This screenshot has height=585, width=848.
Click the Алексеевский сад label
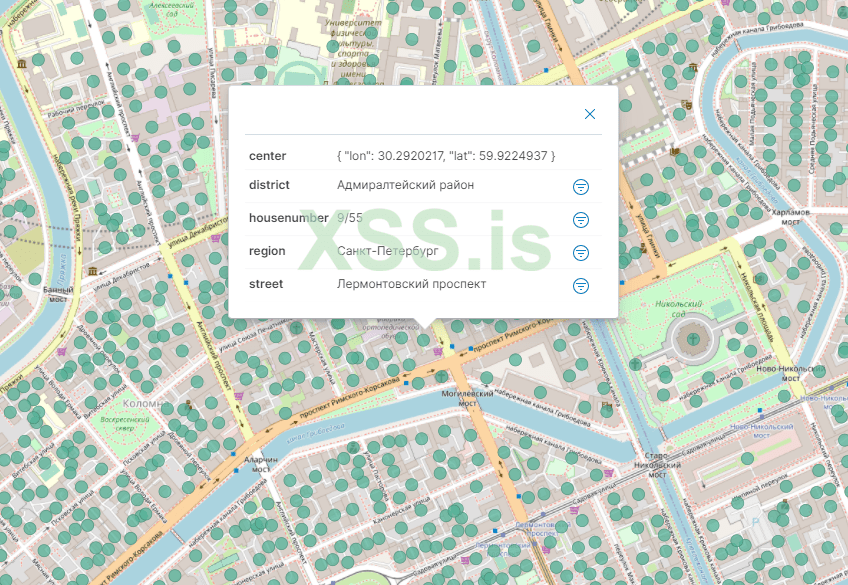point(171,9)
